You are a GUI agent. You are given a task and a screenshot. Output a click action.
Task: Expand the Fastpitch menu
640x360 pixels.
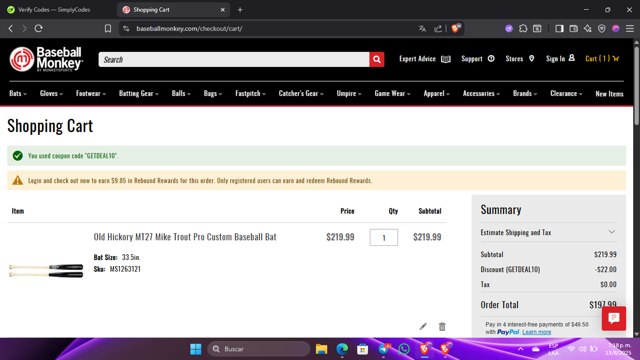pyautogui.click(x=251, y=93)
